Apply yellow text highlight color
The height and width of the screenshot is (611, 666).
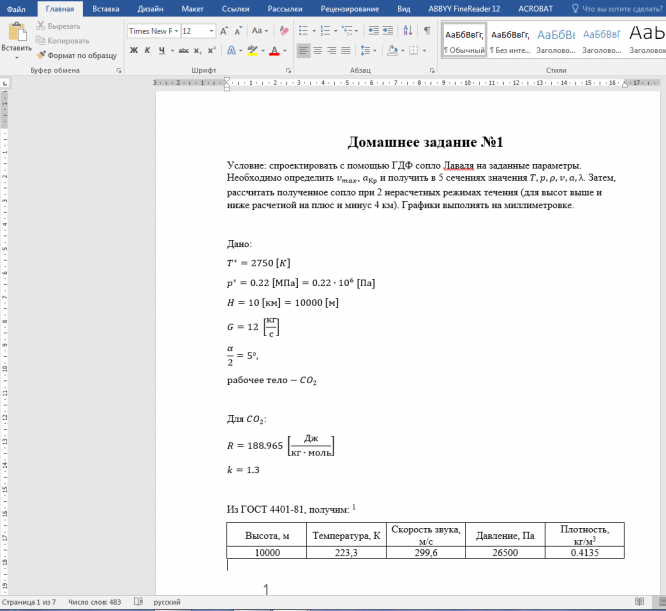pyautogui.click(x=252, y=51)
